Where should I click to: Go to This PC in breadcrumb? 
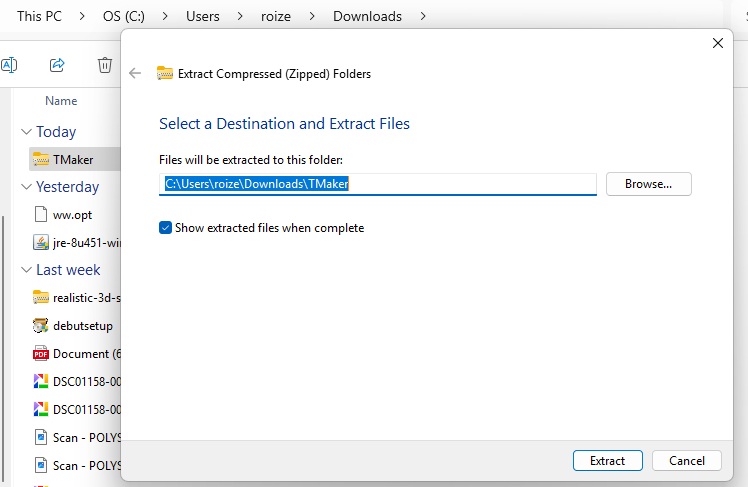[x=40, y=16]
